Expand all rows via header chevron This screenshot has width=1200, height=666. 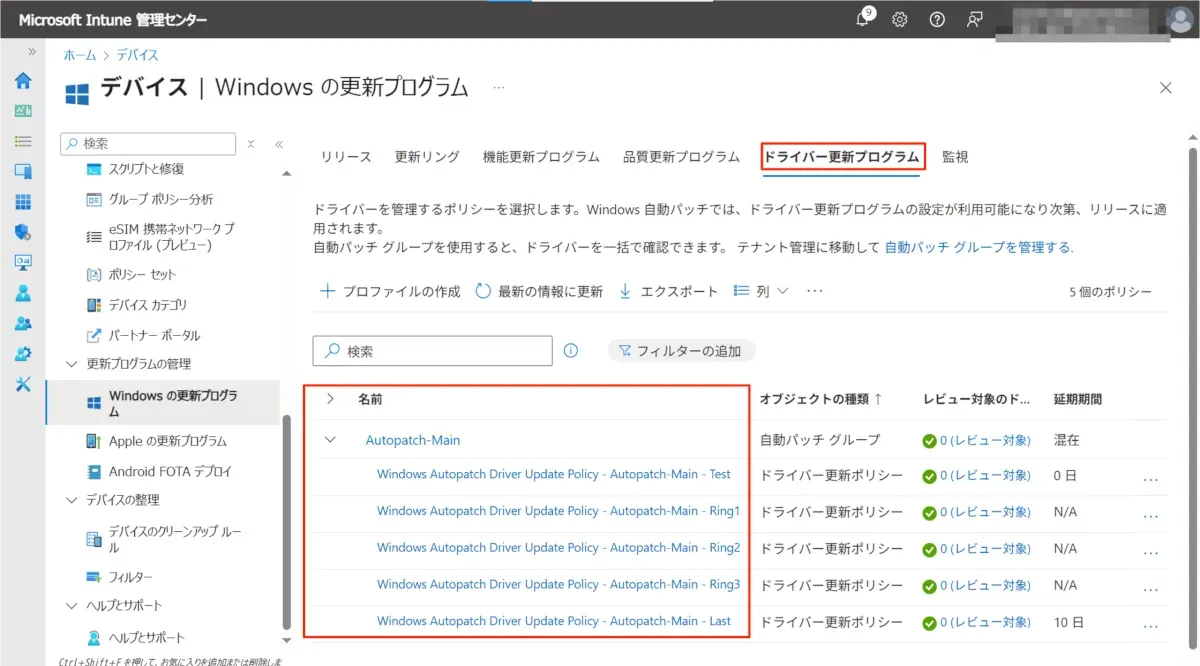pyautogui.click(x=330, y=399)
